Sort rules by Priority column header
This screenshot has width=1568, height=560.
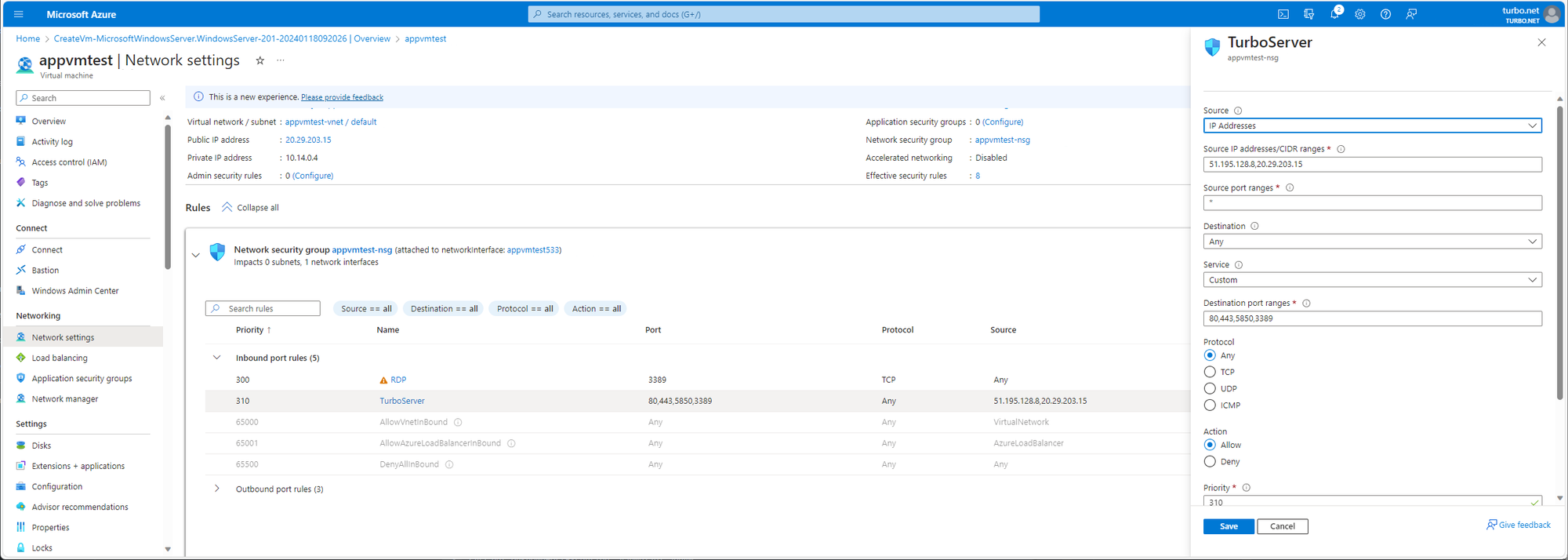click(x=253, y=330)
